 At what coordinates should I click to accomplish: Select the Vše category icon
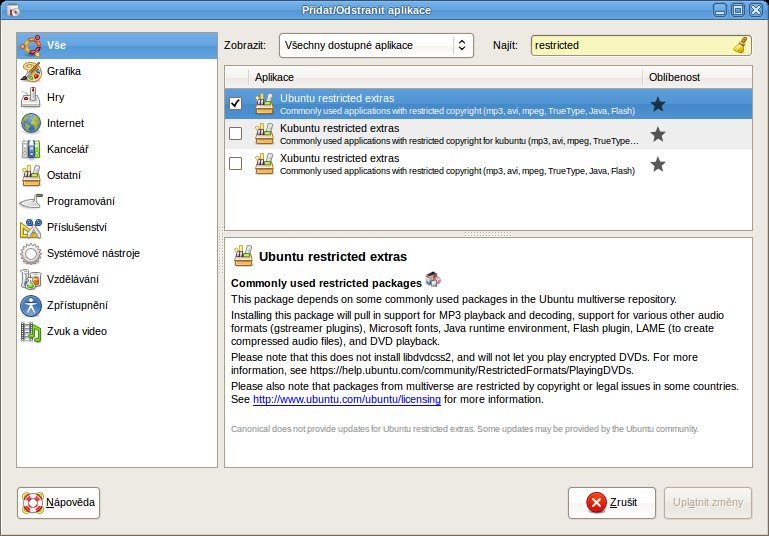pos(31,46)
